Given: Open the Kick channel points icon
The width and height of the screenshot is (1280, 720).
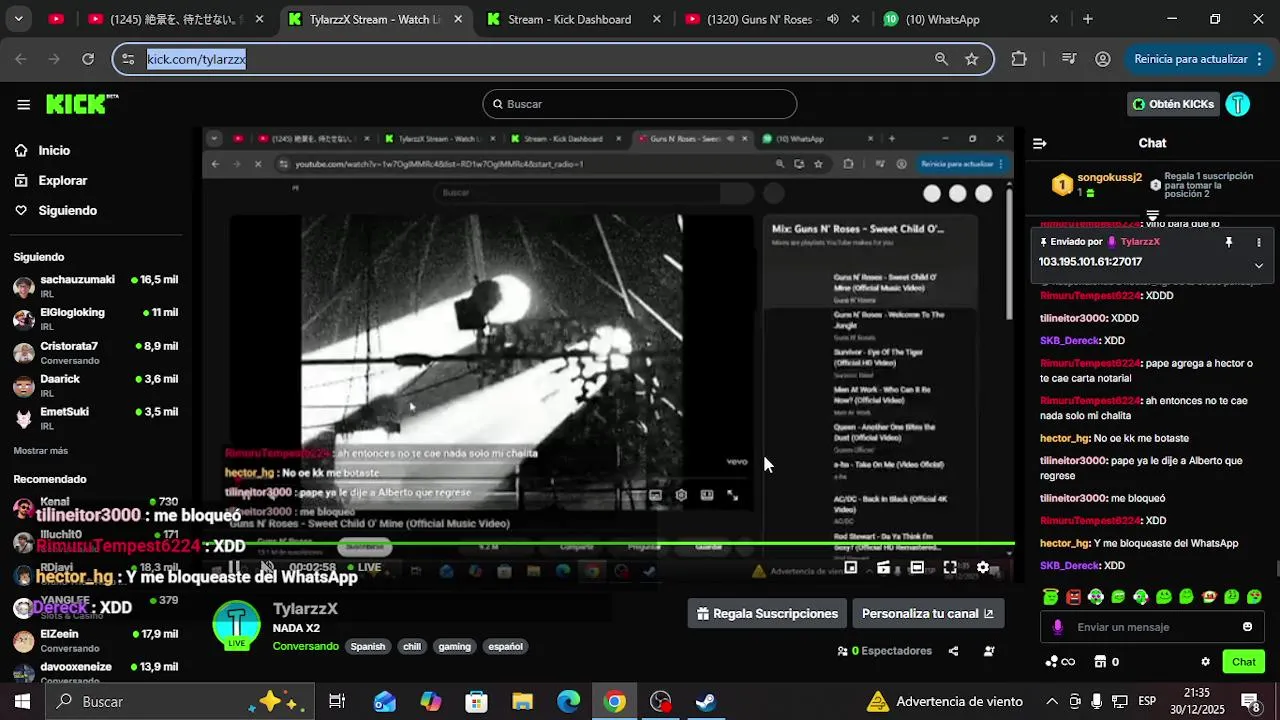Looking at the screenshot, I should point(1060,662).
